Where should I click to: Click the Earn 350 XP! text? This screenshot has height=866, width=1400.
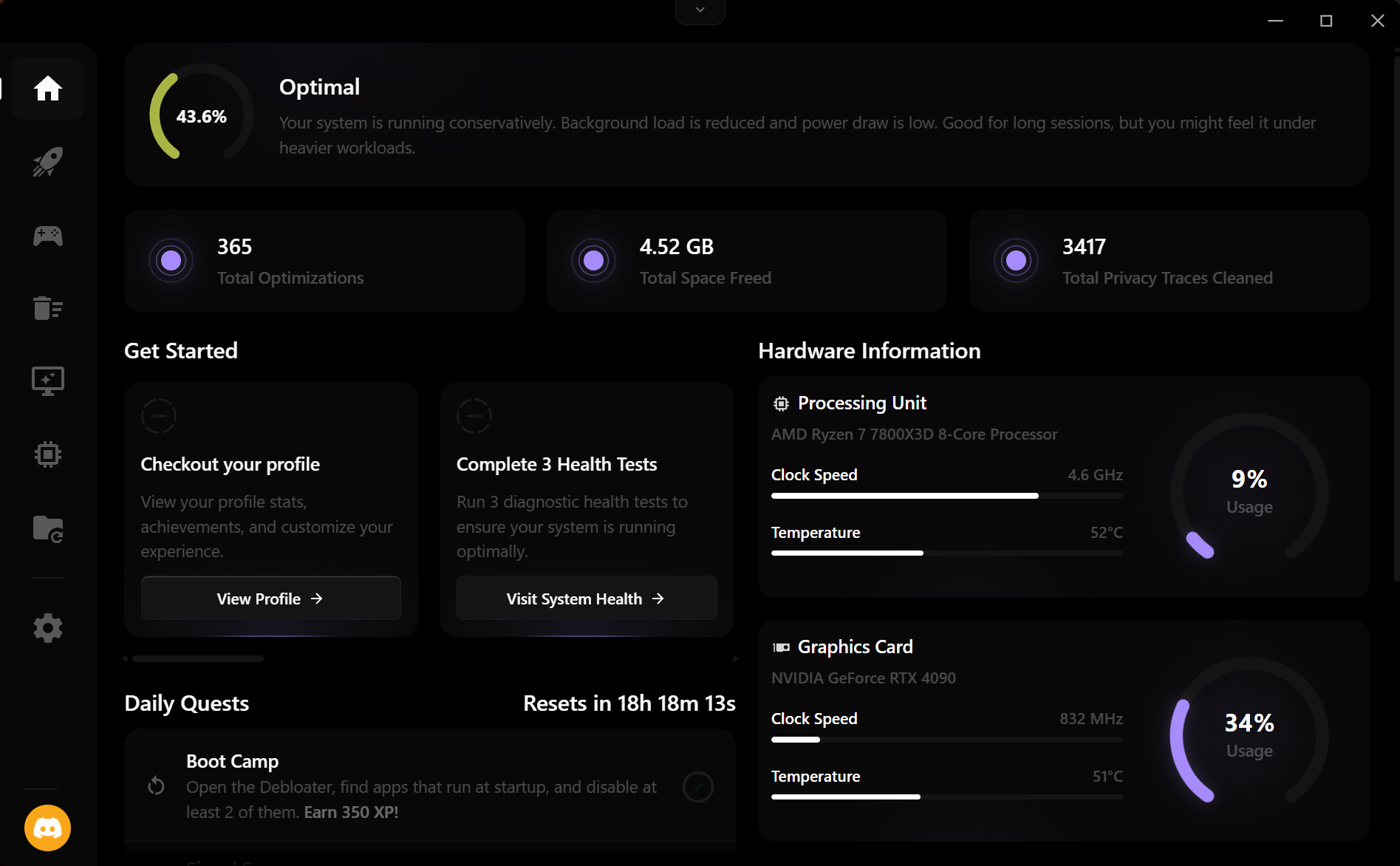click(352, 812)
